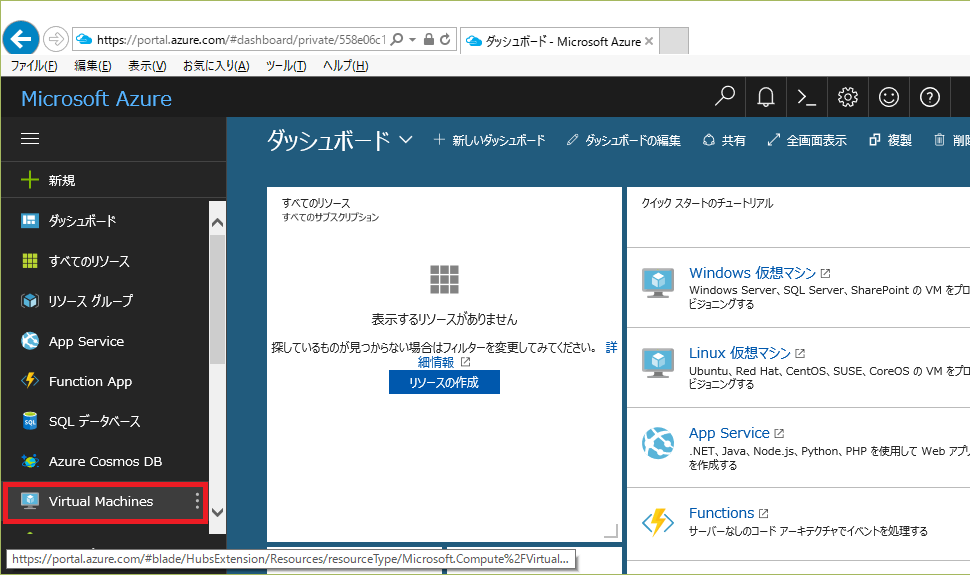Image resolution: width=970 pixels, height=575 pixels.
Task: Click the Virtual Machines three-dot options
Action: pyautogui.click(x=197, y=501)
